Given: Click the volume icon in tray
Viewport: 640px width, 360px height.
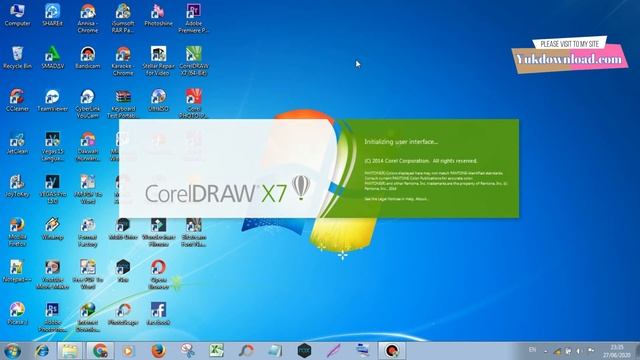Looking at the screenshot, I should coord(579,351).
